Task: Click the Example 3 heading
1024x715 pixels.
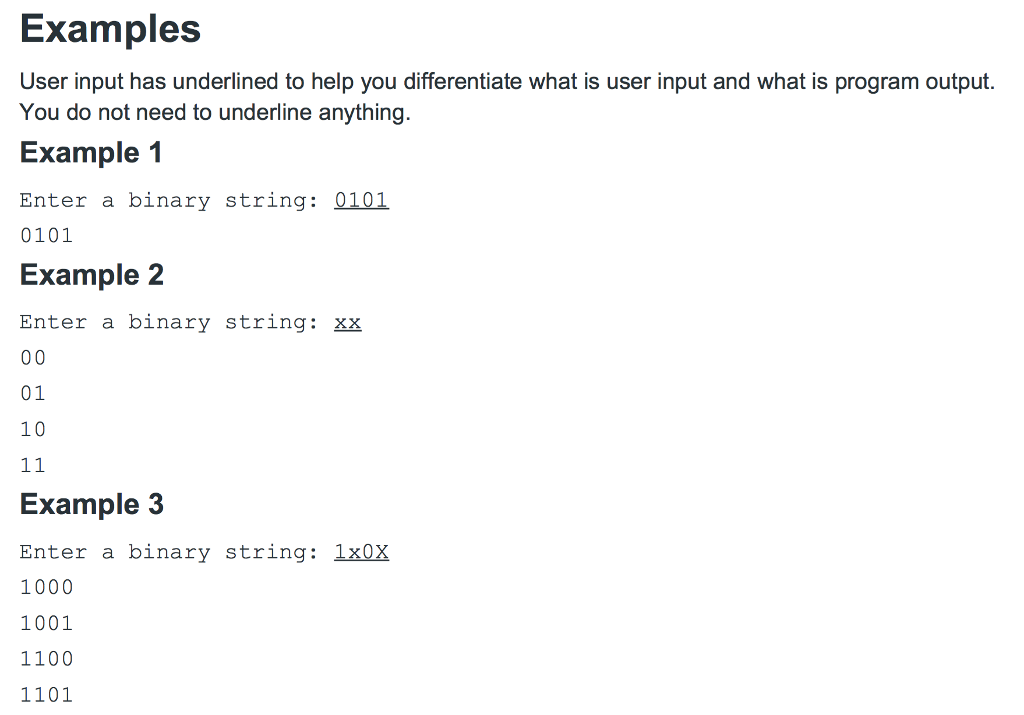Action: coord(91,504)
